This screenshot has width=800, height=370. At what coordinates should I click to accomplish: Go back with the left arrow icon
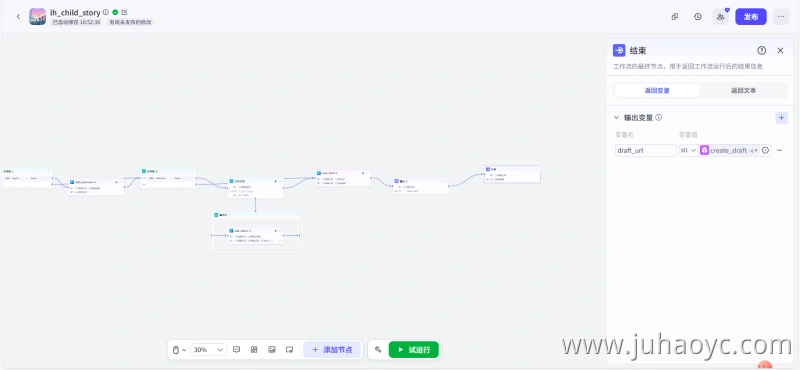pyautogui.click(x=18, y=16)
